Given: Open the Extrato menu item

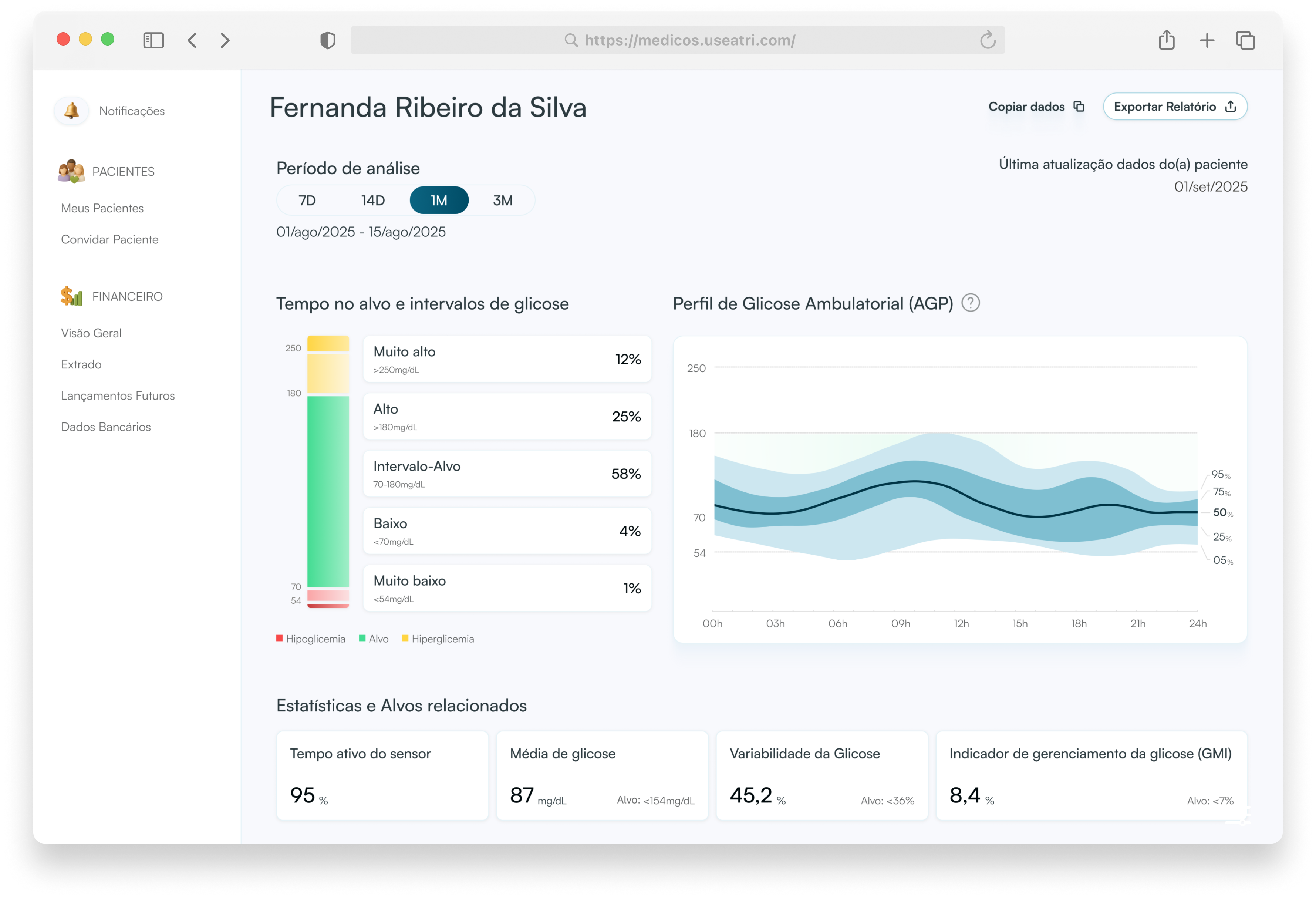Looking at the screenshot, I should point(81,364).
